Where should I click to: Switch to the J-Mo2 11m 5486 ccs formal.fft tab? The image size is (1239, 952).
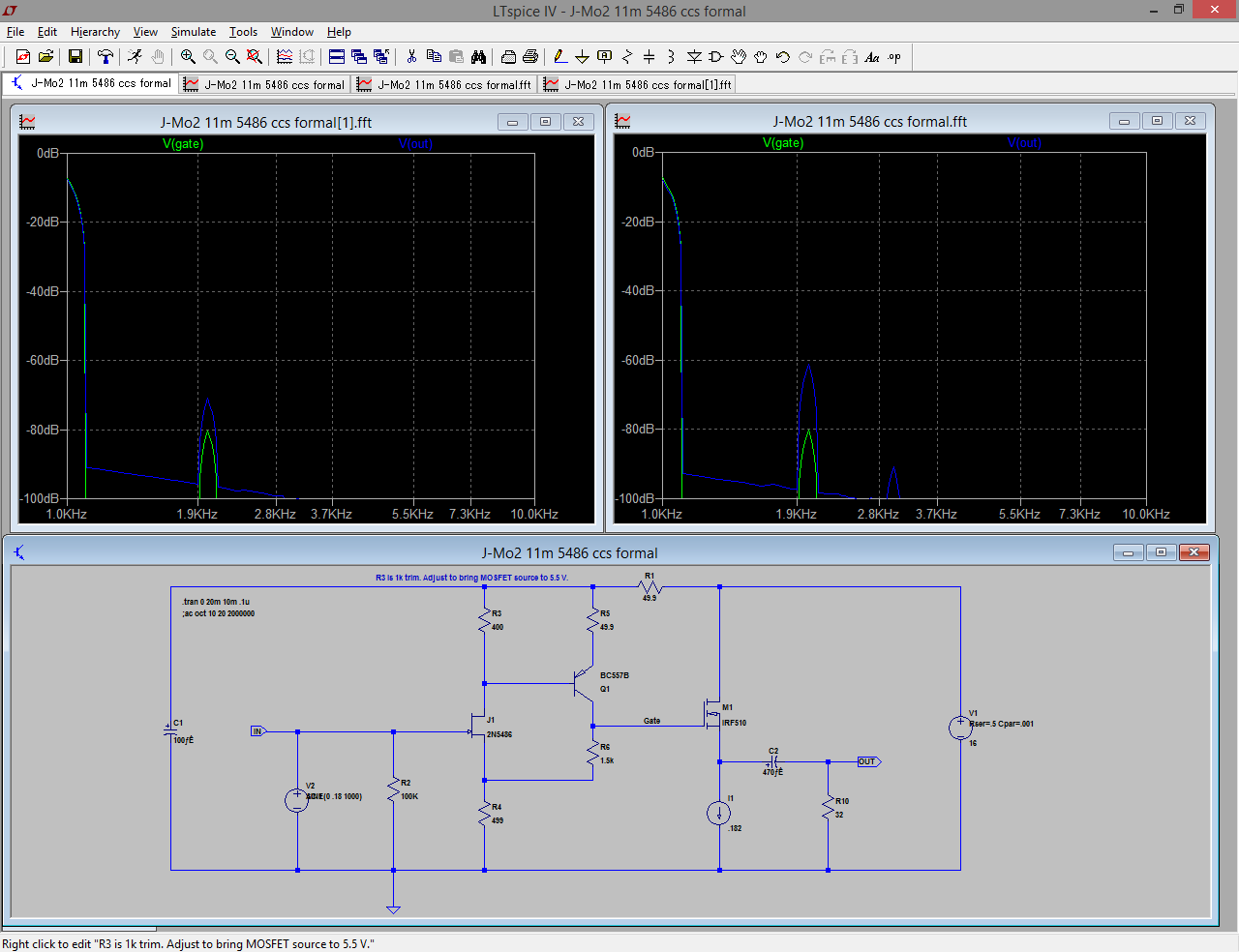[x=444, y=84]
